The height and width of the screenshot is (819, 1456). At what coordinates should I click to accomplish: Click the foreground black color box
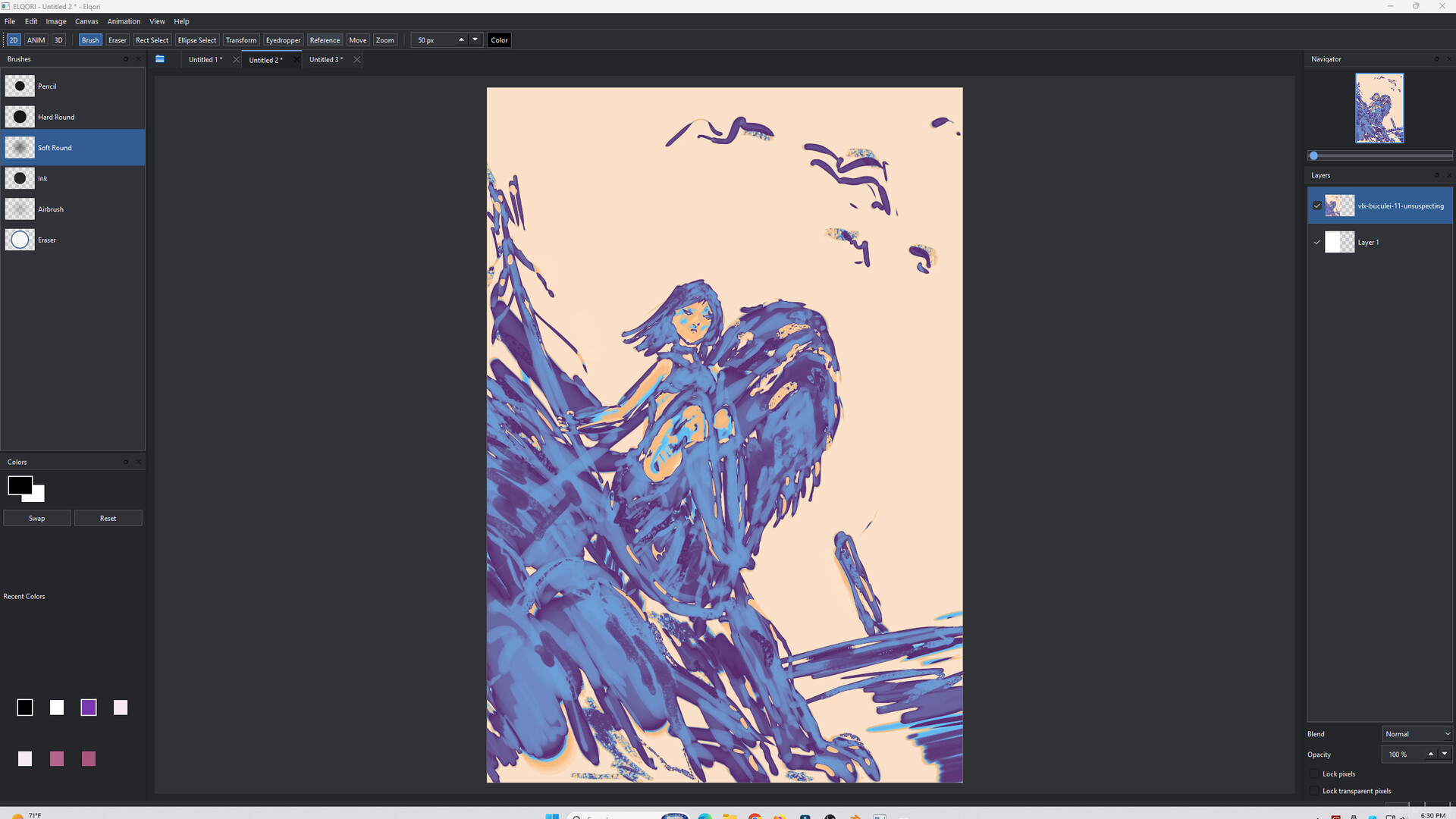[20, 485]
